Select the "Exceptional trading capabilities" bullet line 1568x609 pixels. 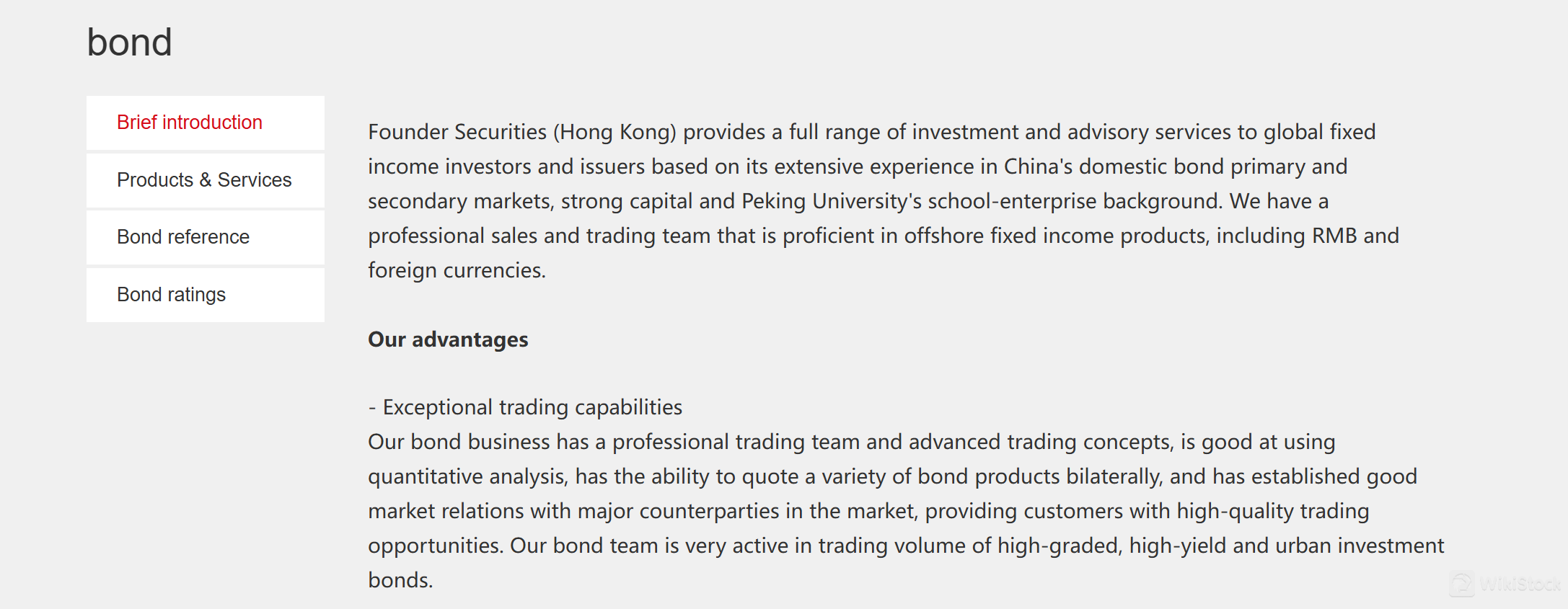tap(525, 407)
